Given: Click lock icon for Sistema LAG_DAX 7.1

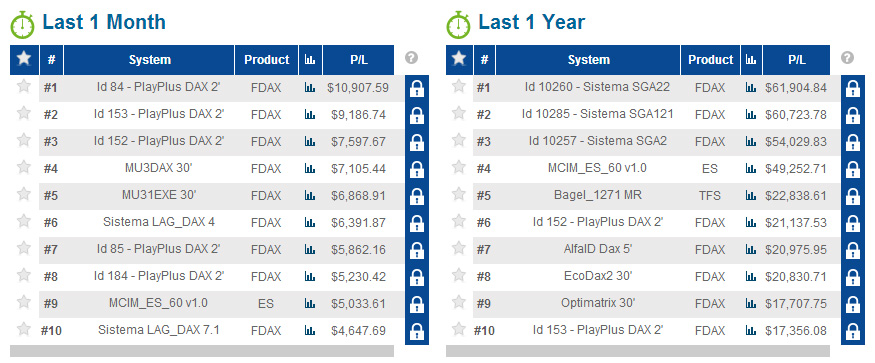Looking at the screenshot, I should pyautogui.click(x=417, y=331).
